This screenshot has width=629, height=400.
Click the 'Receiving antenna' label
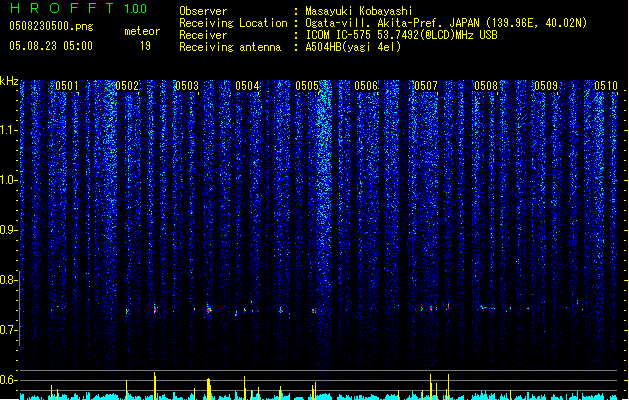click(230, 47)
